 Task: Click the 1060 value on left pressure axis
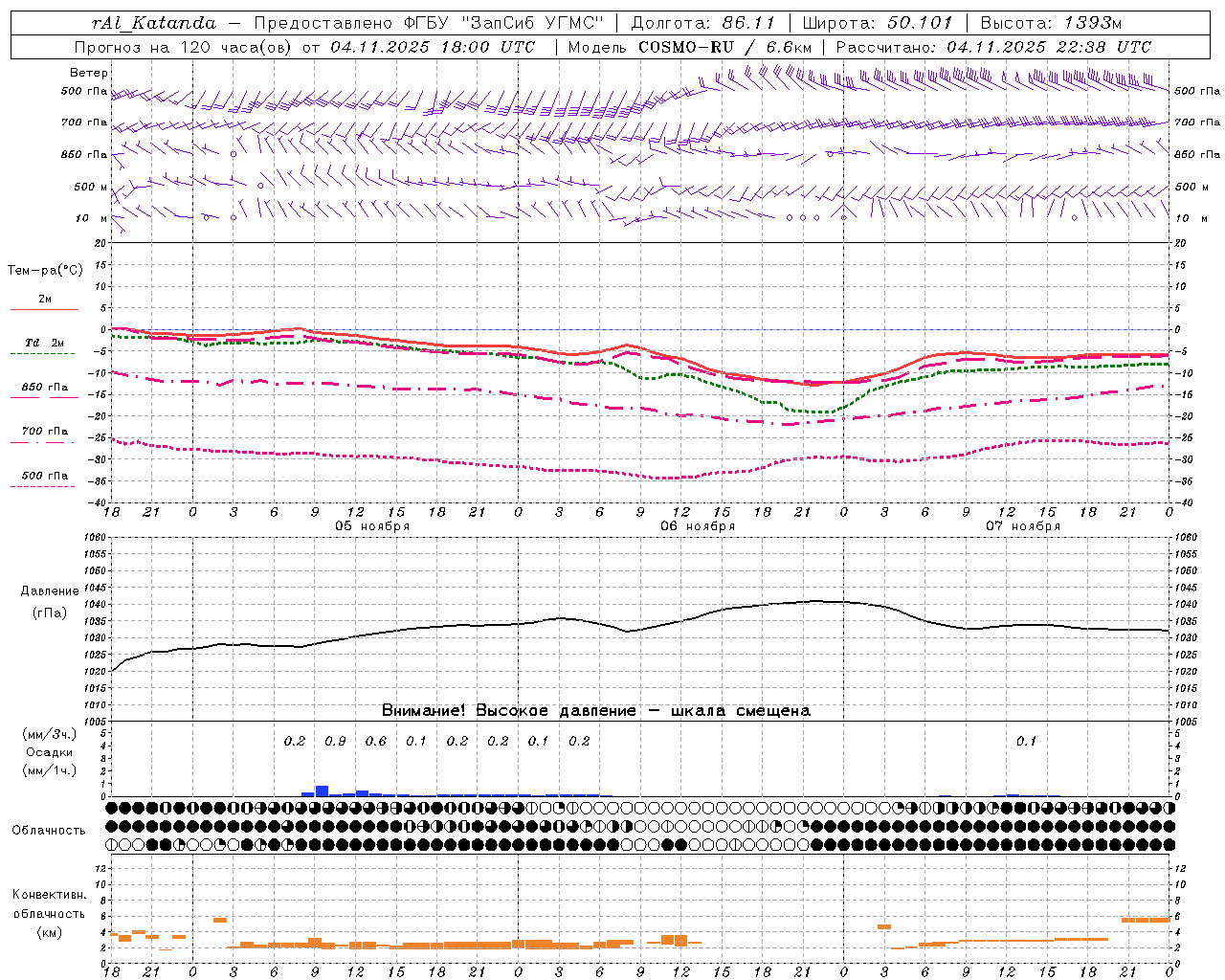click(x=98, y=538)
